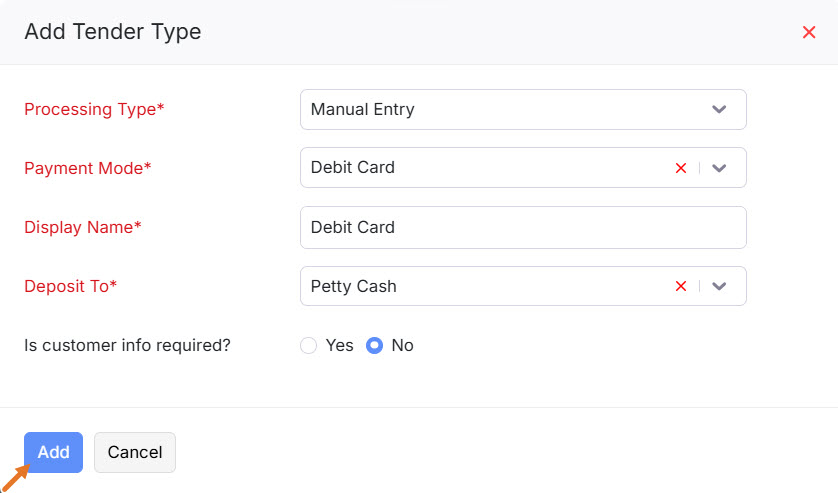838x493 pixels.
Task: Open the Payment Mode chevron
Action: pos(719,168)
